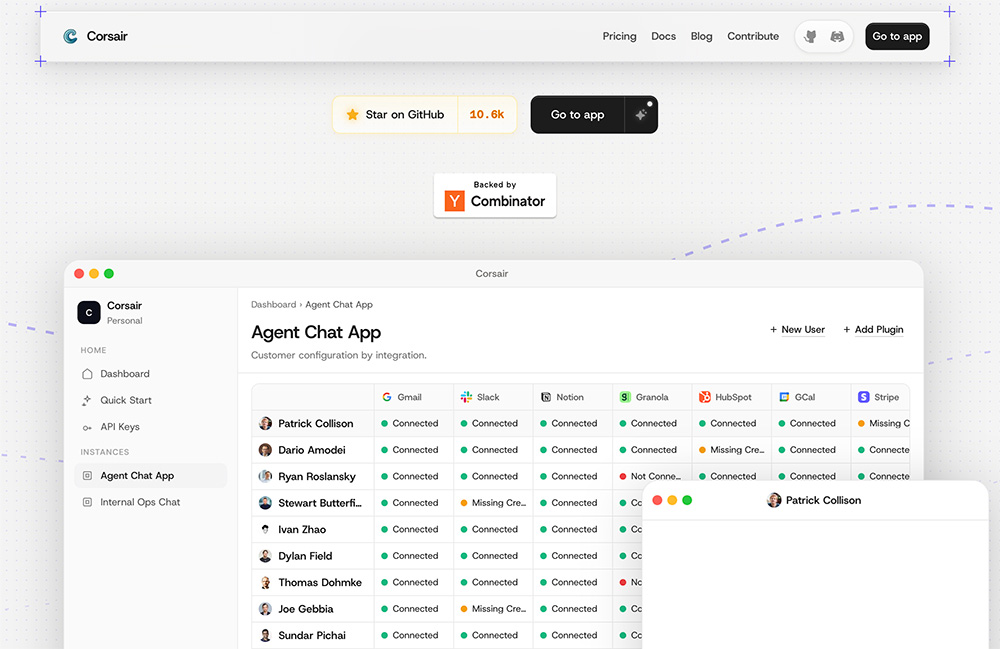Viewport: 1000px width, 649px height.
Task: Click the Corsair logo in the navbar
Action: coord(70,36)
